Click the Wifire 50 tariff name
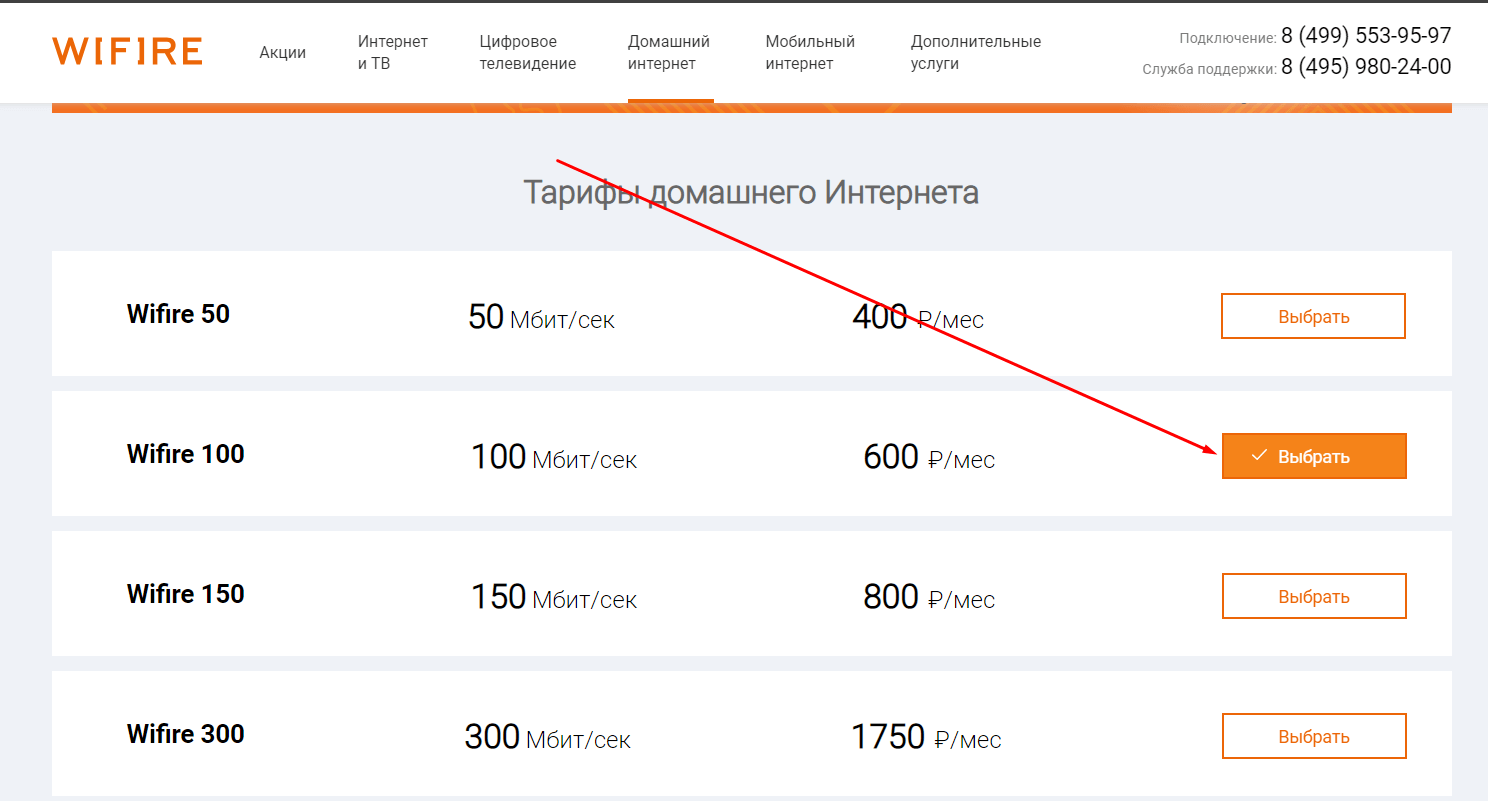This screenshot has width=1488, height=801. (178, 314)
